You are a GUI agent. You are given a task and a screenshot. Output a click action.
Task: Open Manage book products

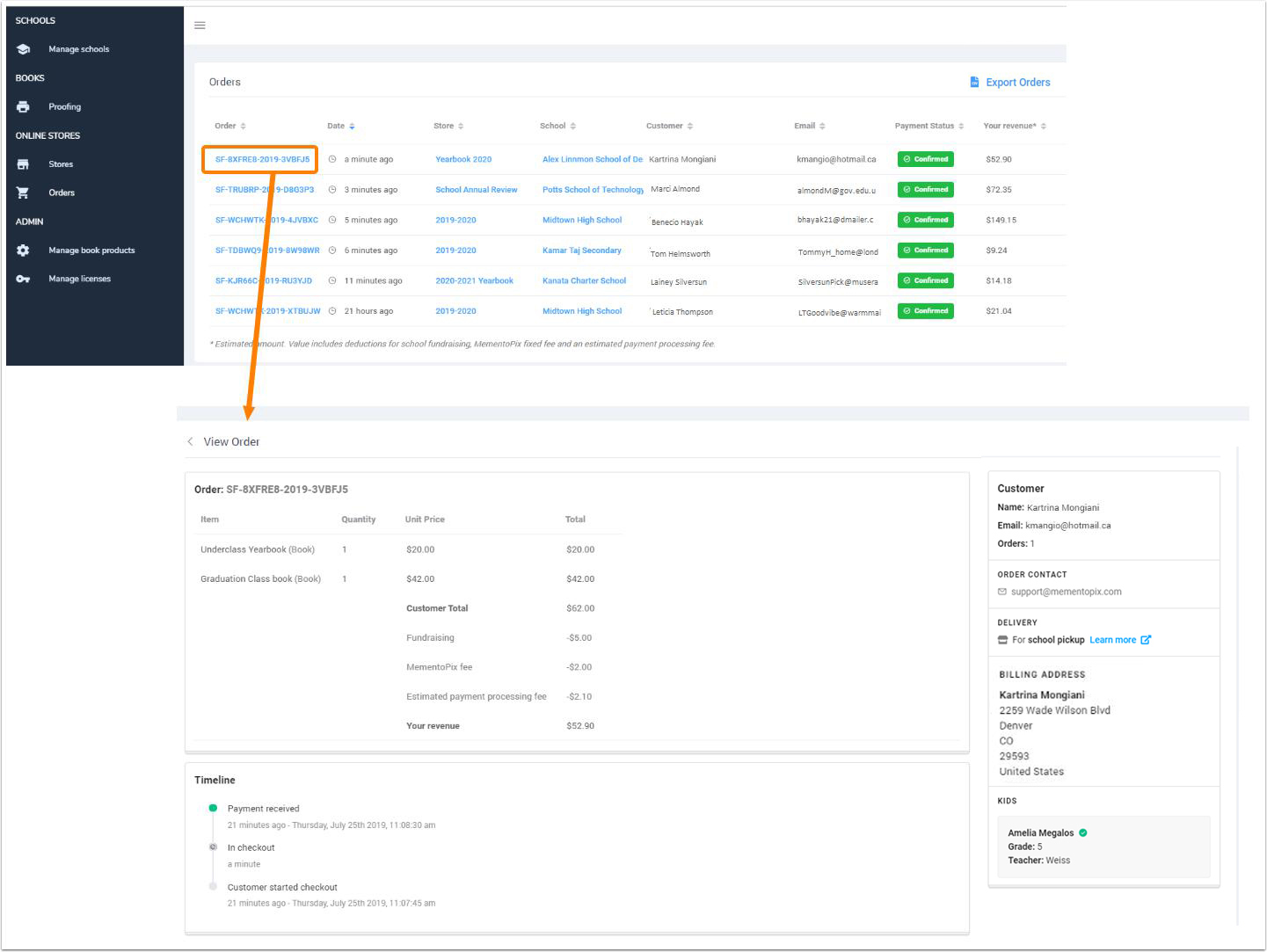click(x=91, y=251)
